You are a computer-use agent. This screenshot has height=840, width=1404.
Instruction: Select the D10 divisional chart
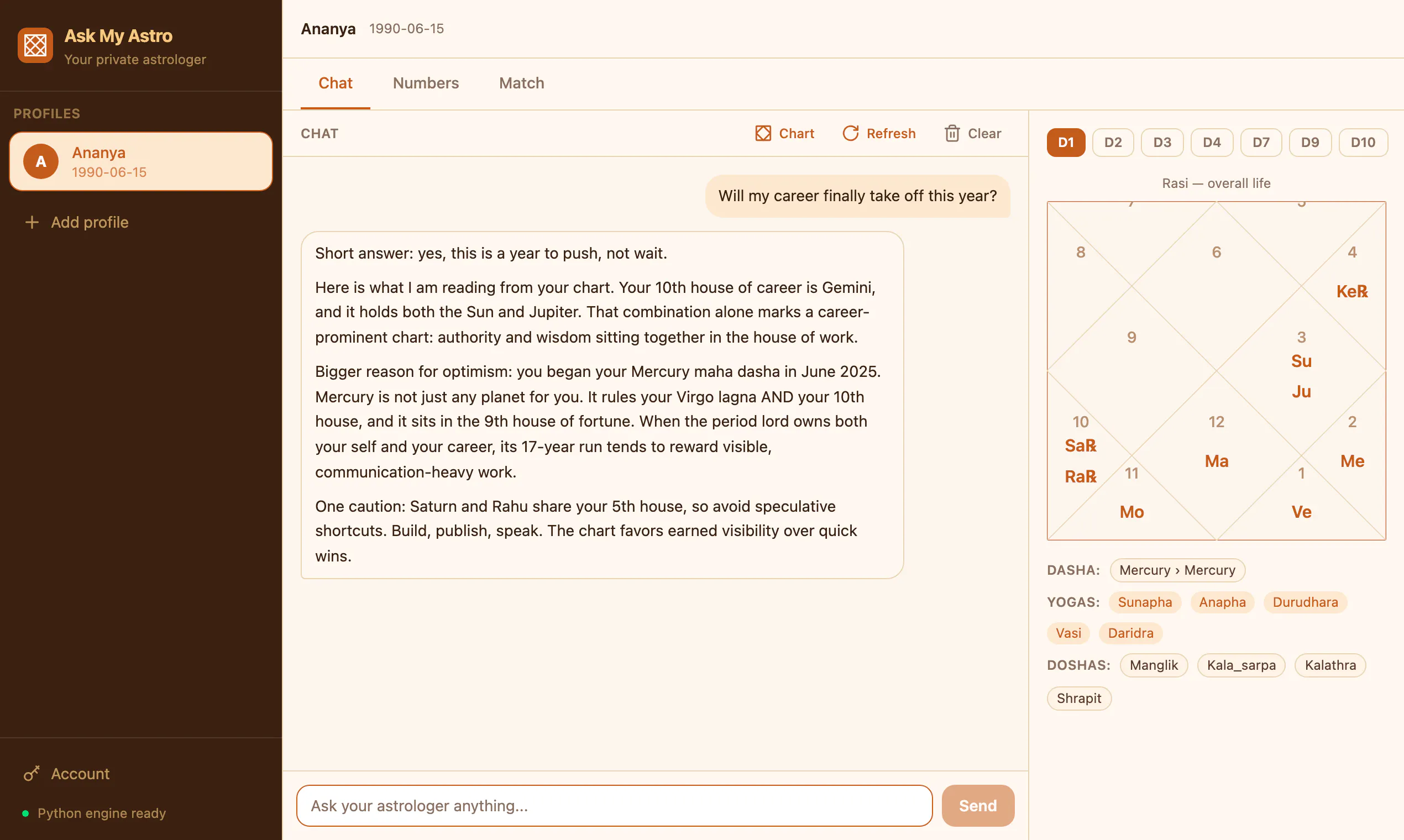point(1363,142)
